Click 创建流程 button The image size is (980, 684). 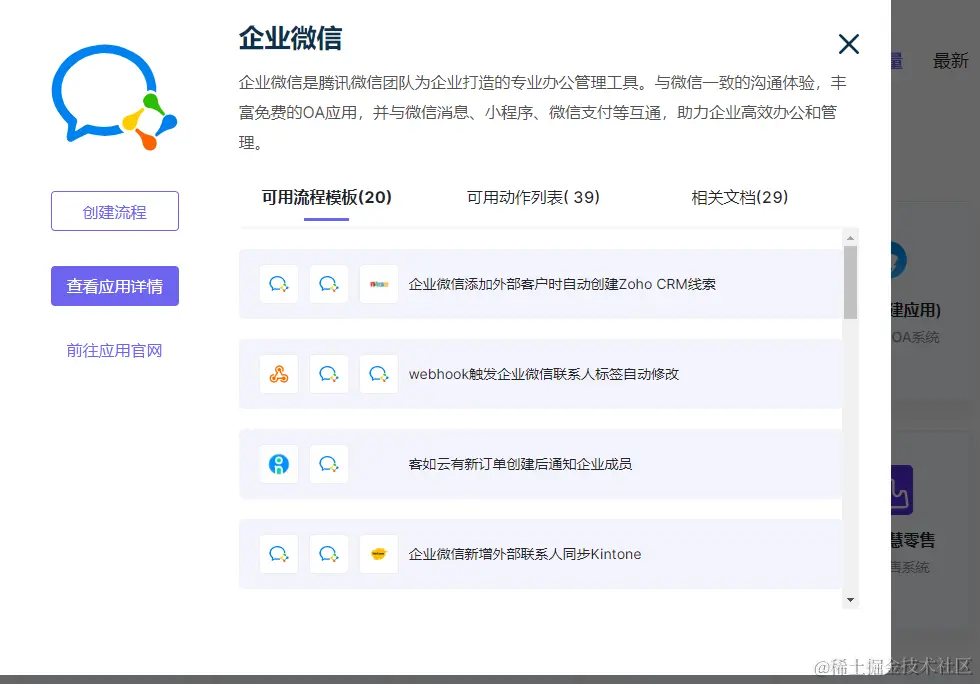tap(115, 211)
